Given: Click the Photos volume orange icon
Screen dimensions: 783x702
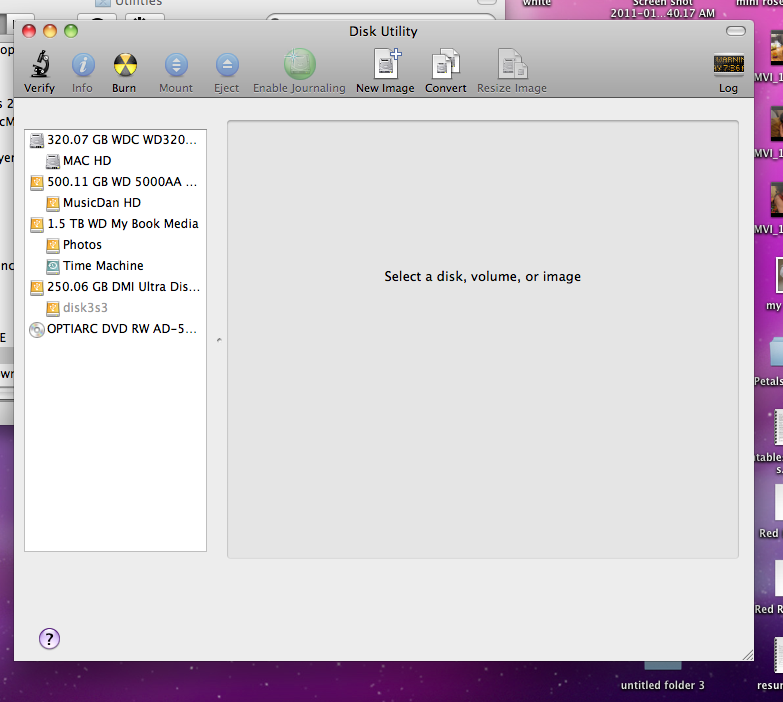Looking at the screenshot, I should [53, 245].
